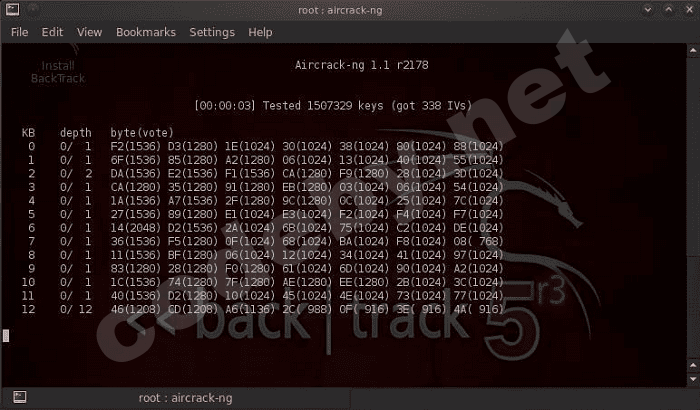
Task: Click scrollbar up arrow at top
Action: [693, 50]
